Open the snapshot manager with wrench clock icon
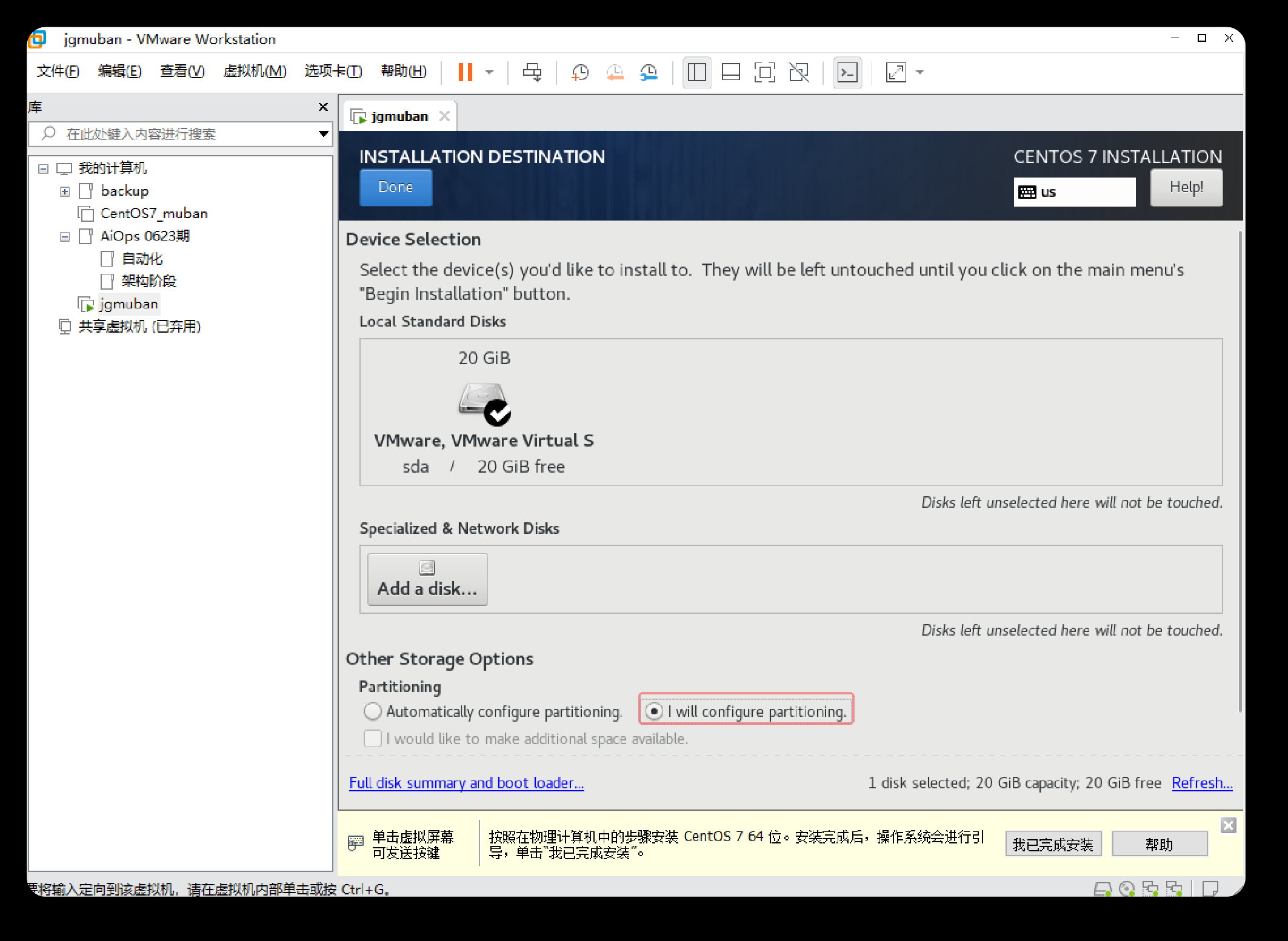This screenshot has width=1288, height=941. pos(649,72)
